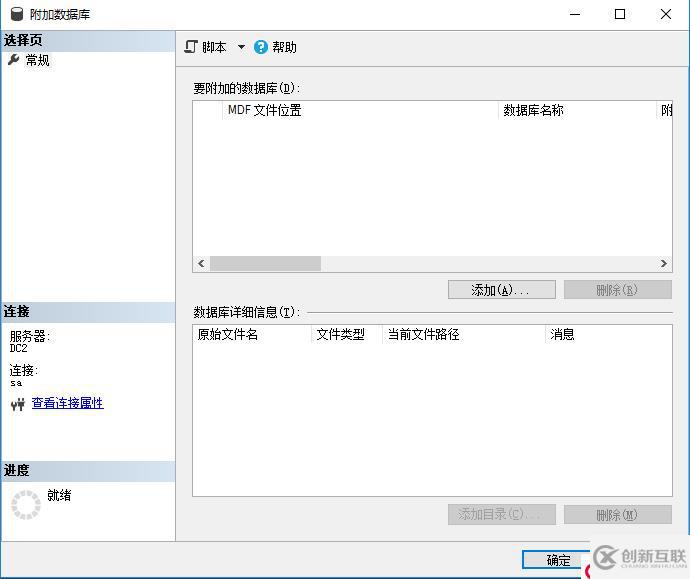The height and width of the screenshot is (579, 690).
Task: Click the horizontal scrollbar thumb
Action: (265, 264)
